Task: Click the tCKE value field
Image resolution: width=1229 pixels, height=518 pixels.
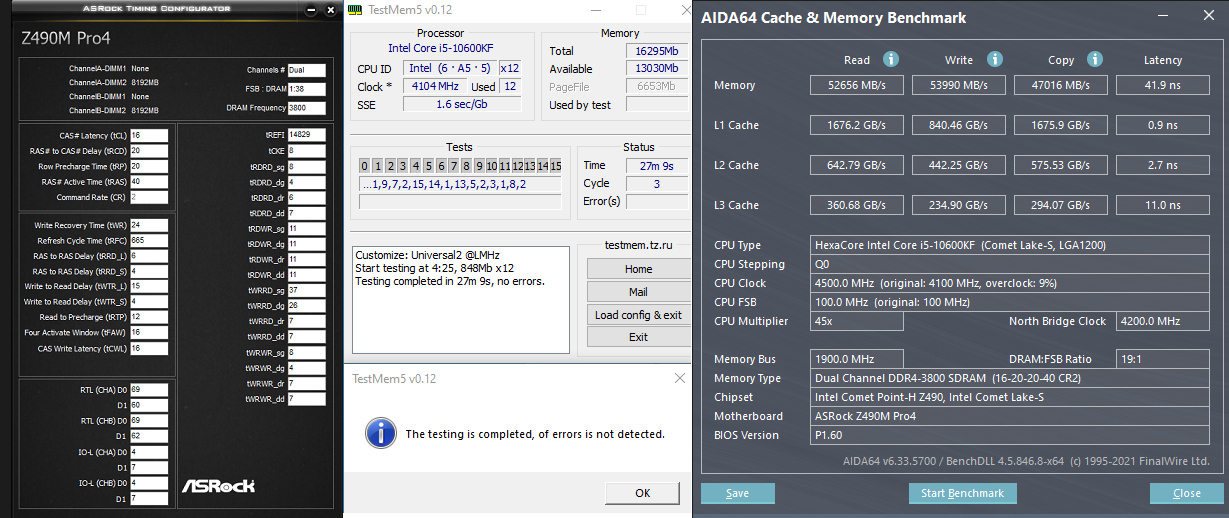Action: pyautogui.click(x=306, y=150)
